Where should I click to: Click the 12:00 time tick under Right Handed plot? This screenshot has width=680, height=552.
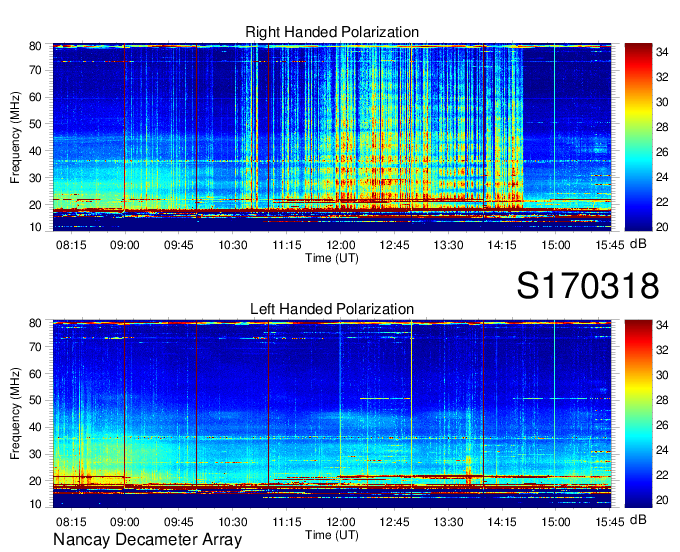point(340,245)
